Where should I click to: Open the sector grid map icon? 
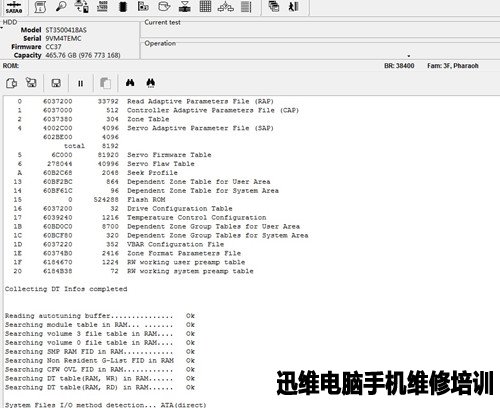(x=205, y=7)
